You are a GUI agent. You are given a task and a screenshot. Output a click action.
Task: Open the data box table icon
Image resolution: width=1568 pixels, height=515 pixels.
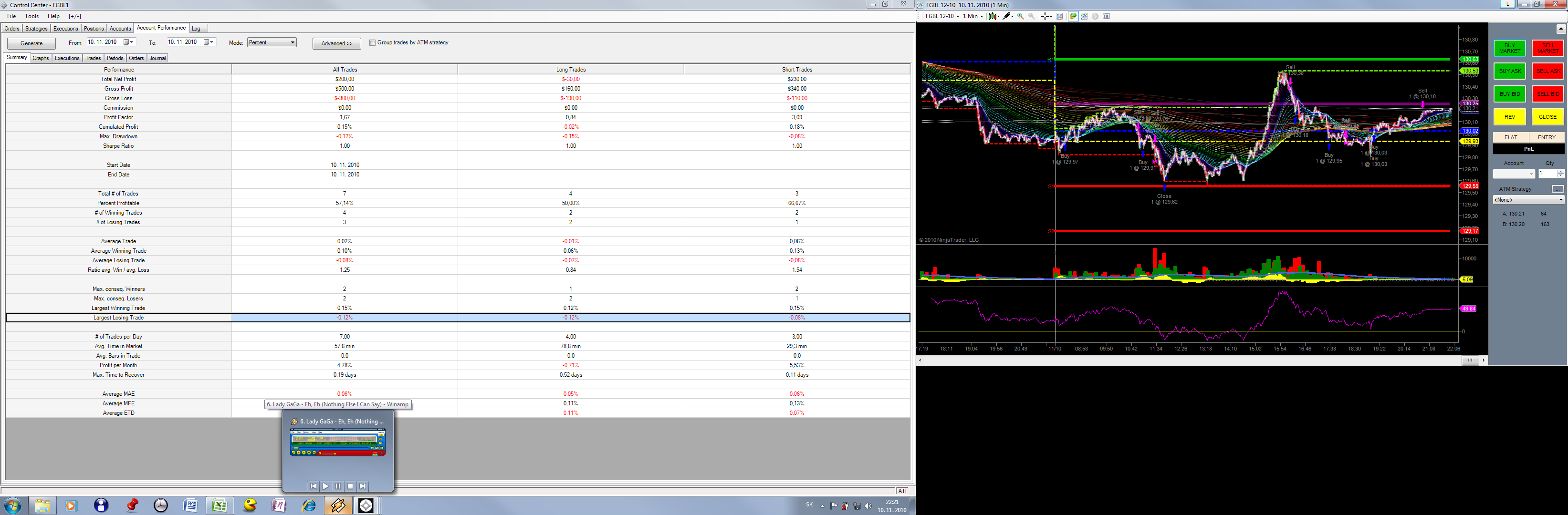pyautogui.click(x=1106, y=16)
